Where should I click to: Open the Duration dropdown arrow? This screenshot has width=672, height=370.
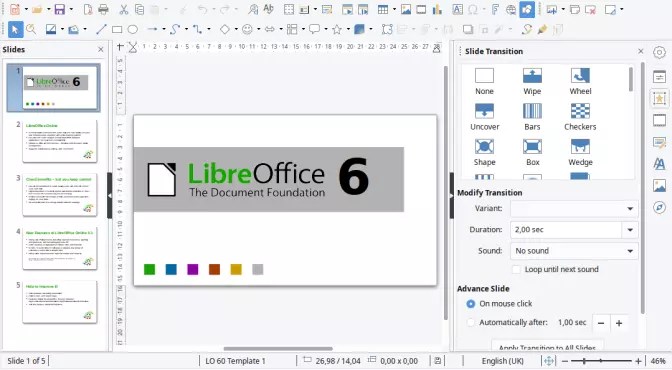(630, 230)
